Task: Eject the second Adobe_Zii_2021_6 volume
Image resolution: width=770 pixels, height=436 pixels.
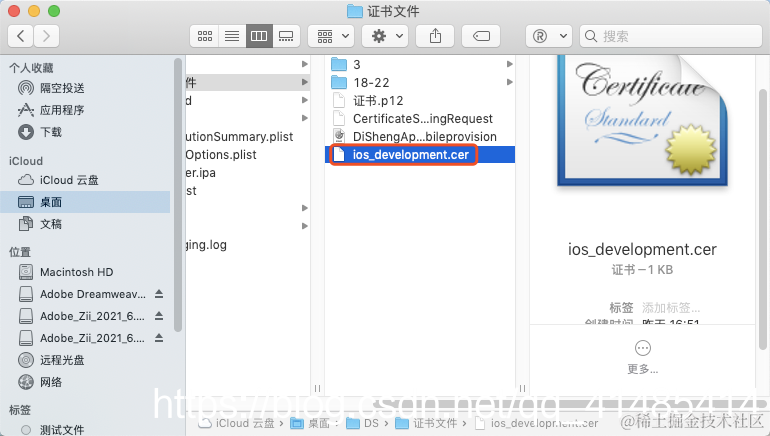Action: point(159,338)
